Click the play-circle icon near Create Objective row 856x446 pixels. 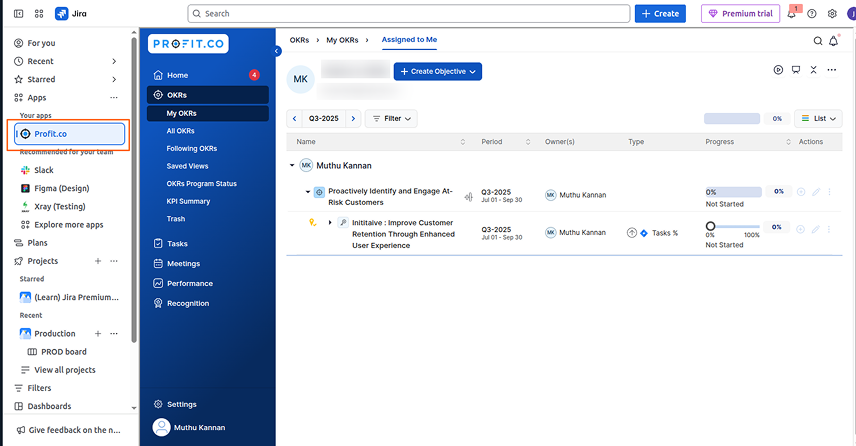coord(778,70)
